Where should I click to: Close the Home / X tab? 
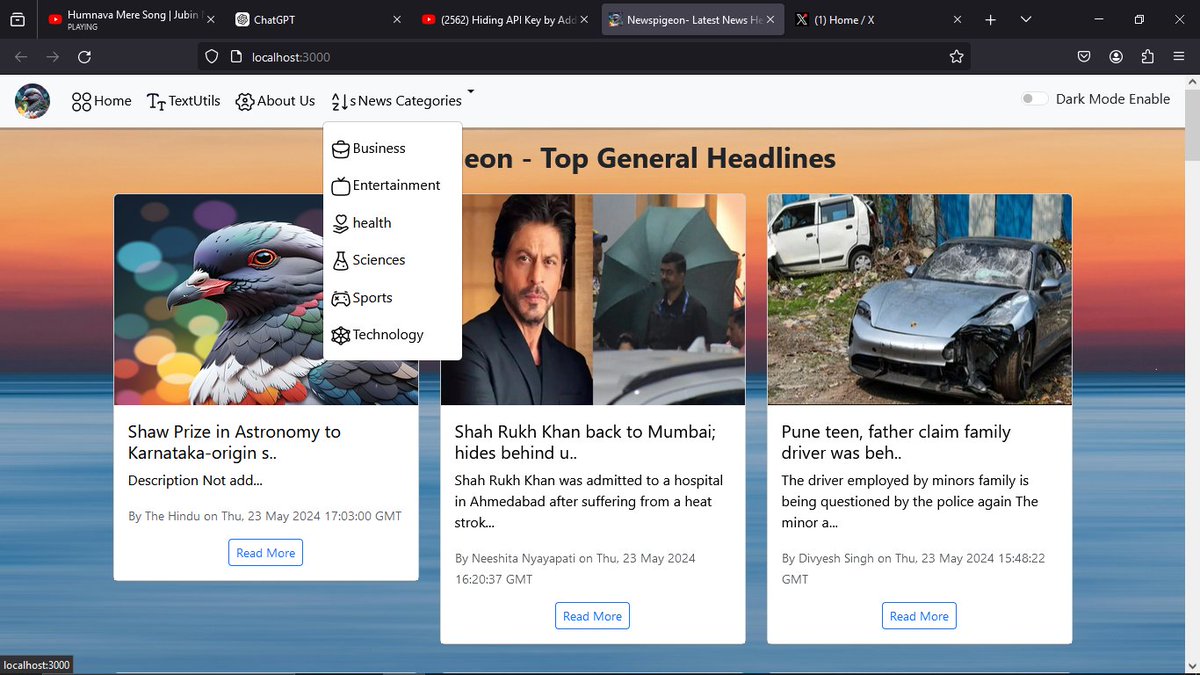958,20
